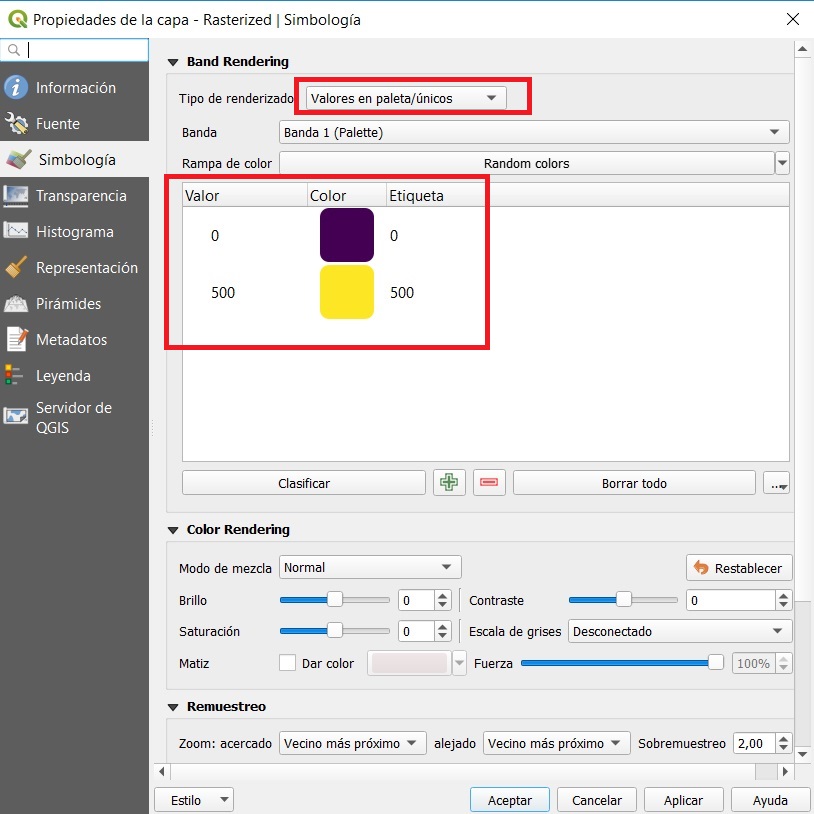This screenshot has height=814, width=814.
Task: Select the Transparencia sidebar icon
Action: point(16,196)
